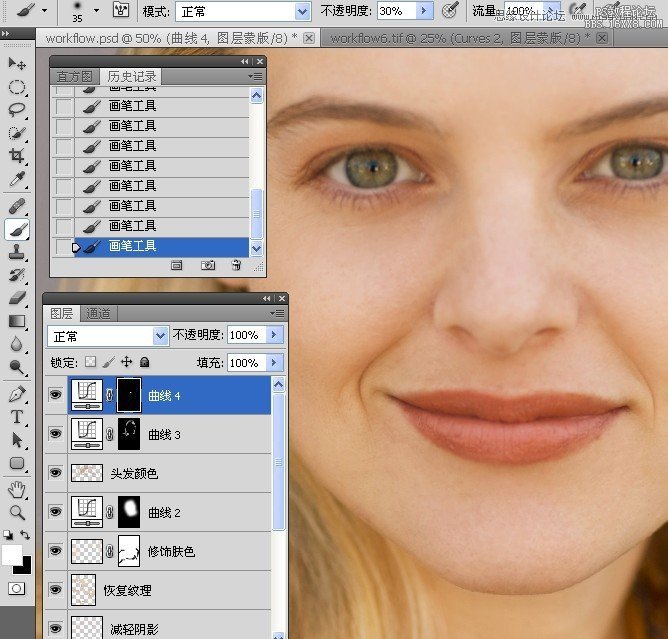Toggle lock transparent pixels

(x=90, y=362)
